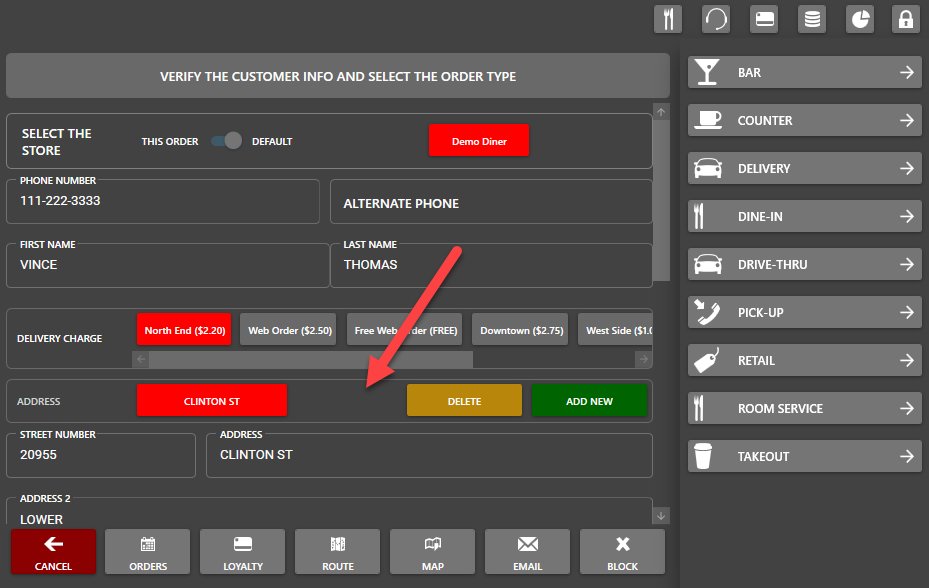Click the Delete address button
The width and height of the screenshot is (929, 588).
click(464, 401)
